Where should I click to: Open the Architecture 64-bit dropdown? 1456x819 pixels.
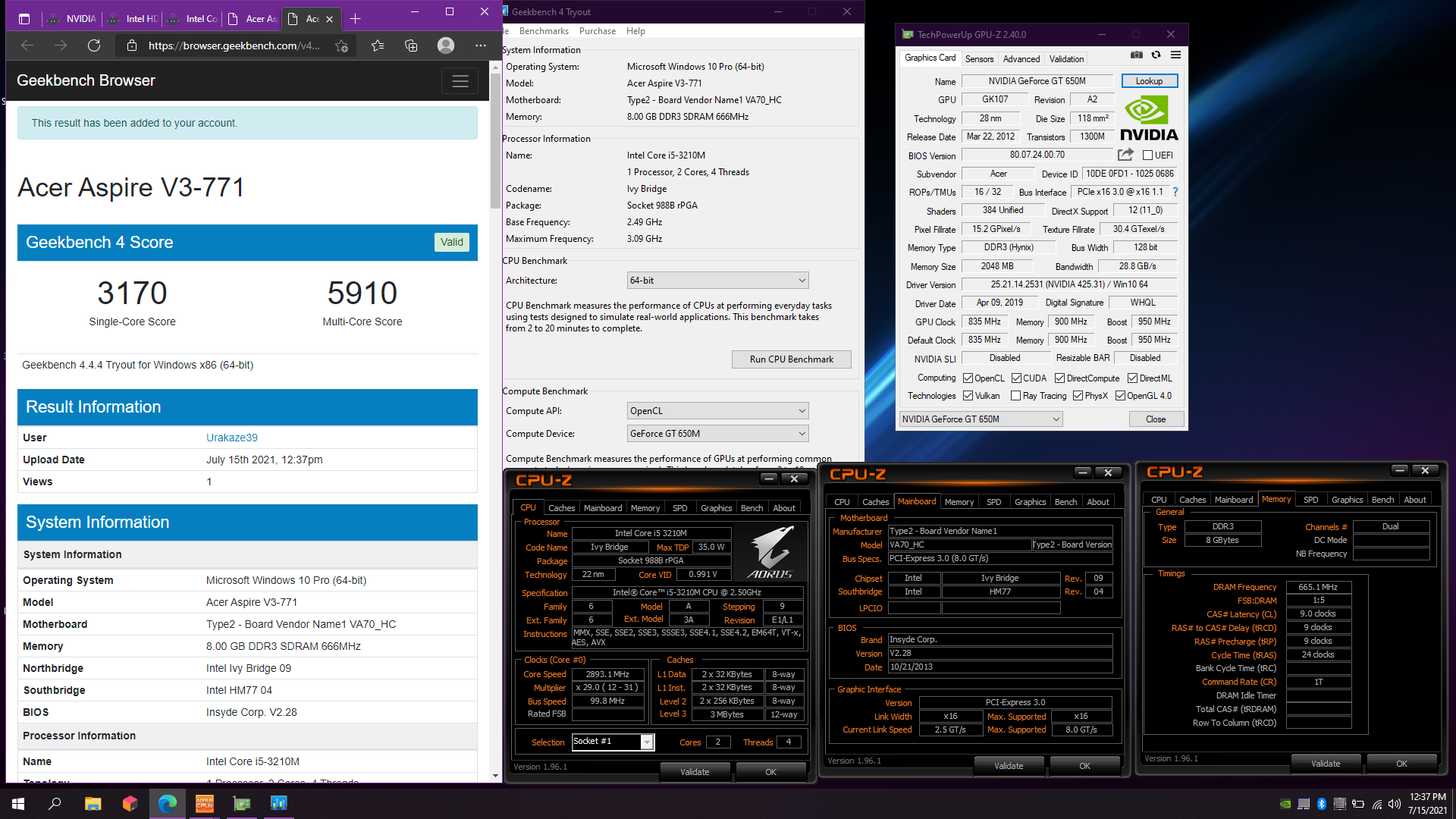[717, 281]
